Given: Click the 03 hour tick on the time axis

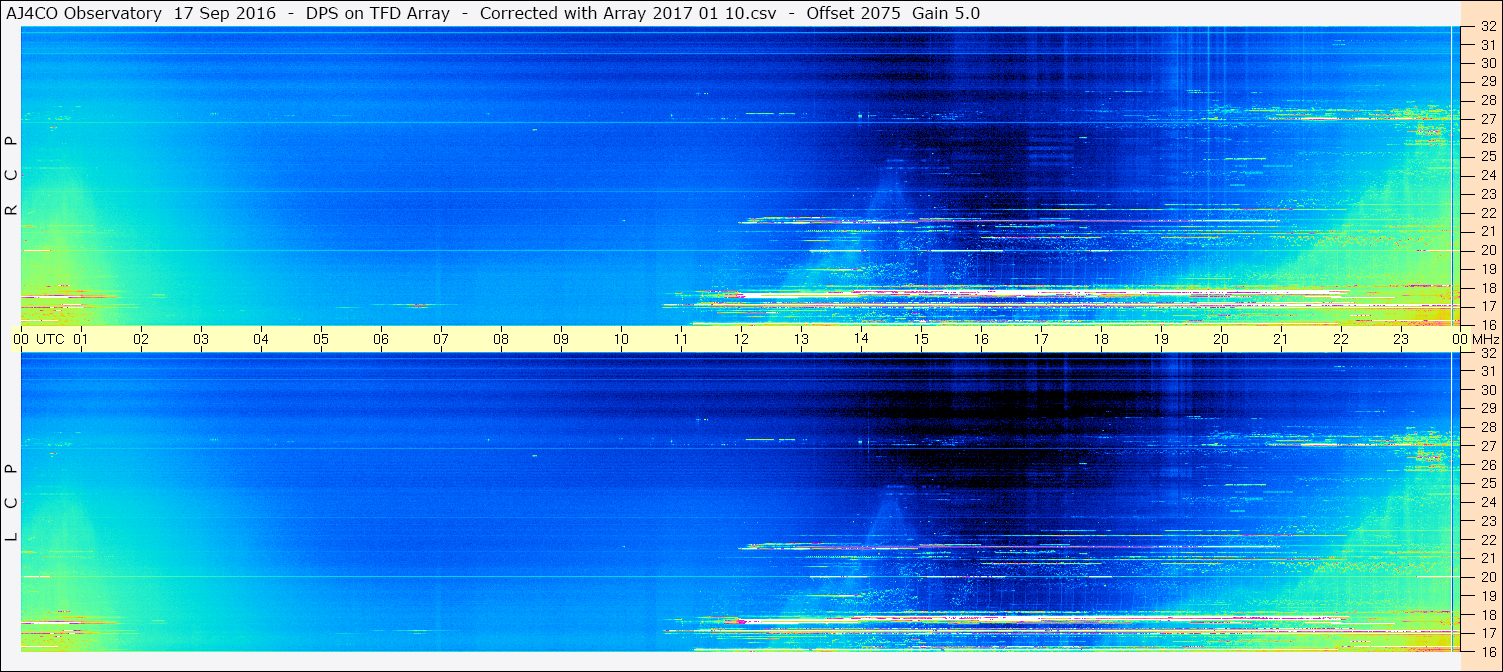Looking at the screenshot, I should 201,339.
